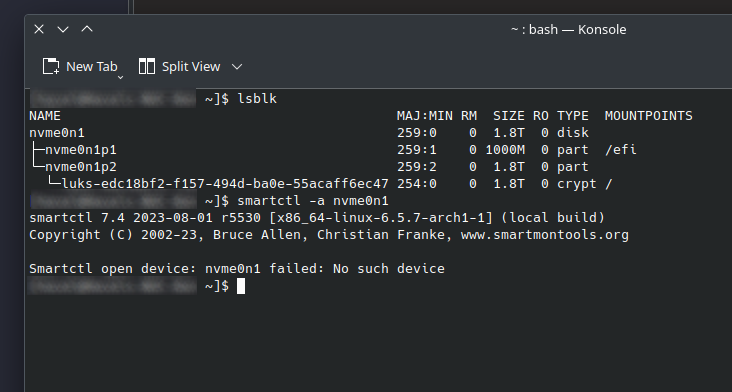
Task: Click the MOUNTPOINTS column header
Action: click(x=649, y=116)
